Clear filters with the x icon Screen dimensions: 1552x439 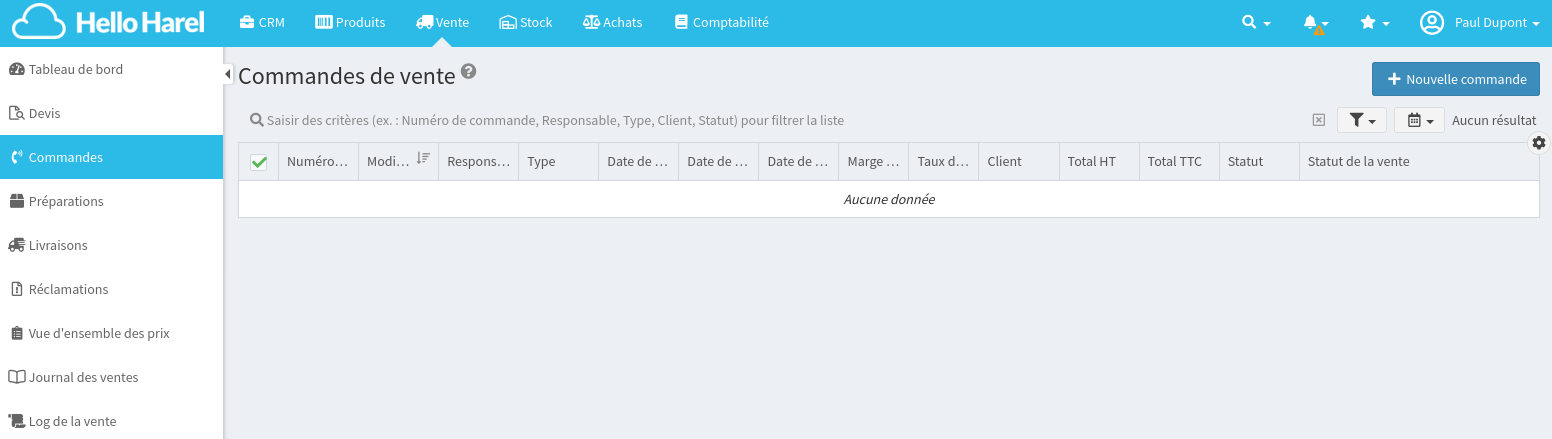1318,120
